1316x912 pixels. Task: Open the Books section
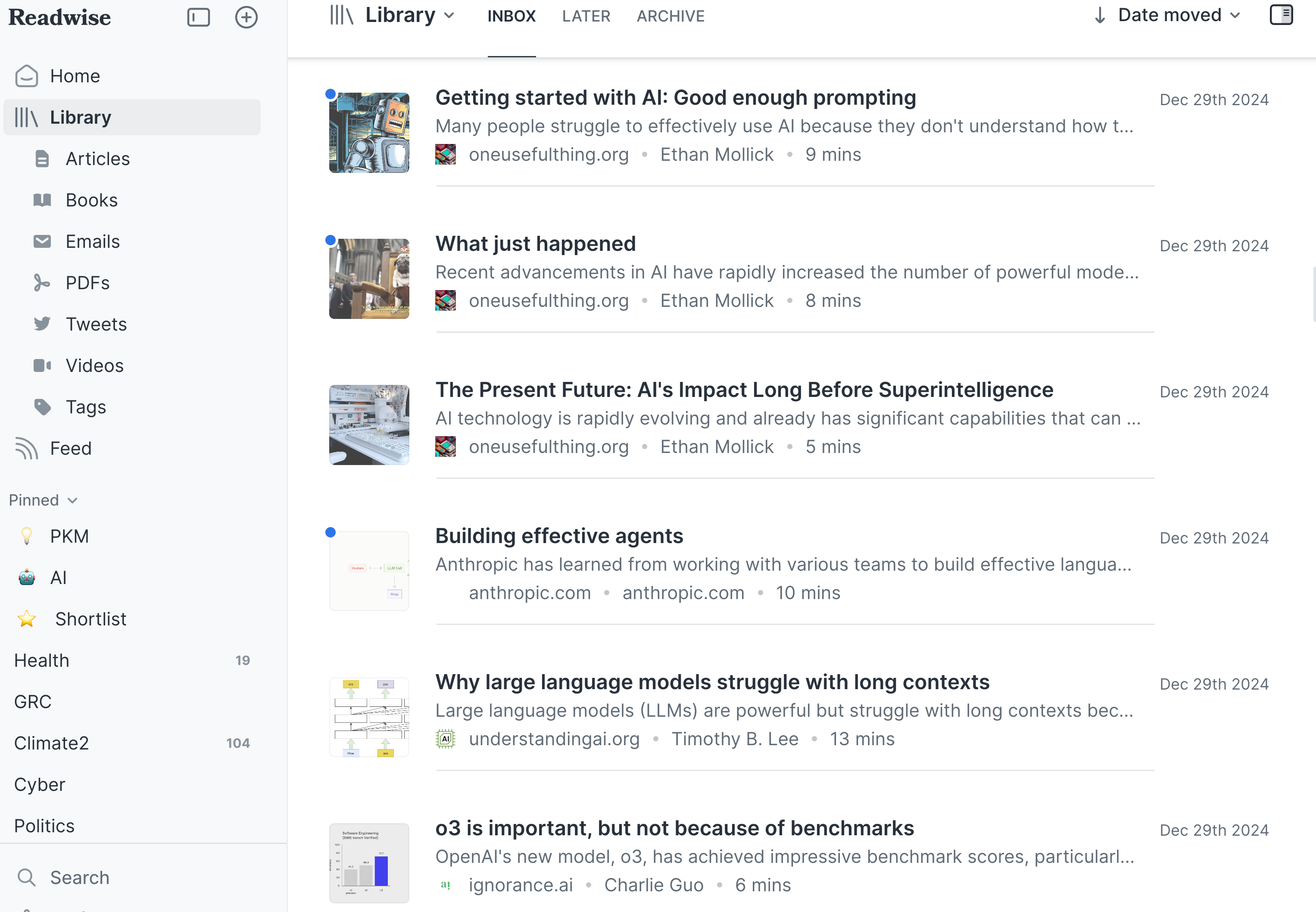click(x=91, y=200)
